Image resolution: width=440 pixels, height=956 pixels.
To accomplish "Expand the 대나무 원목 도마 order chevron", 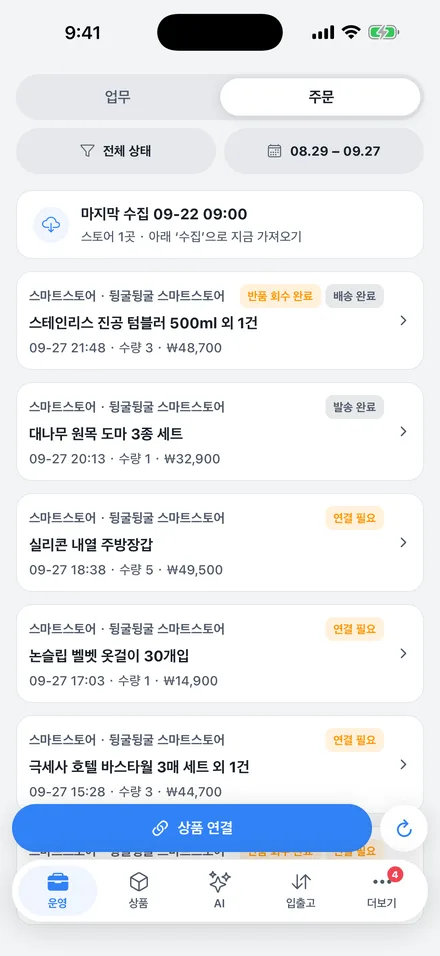I will pyautogui.click(x=403, y=432).
